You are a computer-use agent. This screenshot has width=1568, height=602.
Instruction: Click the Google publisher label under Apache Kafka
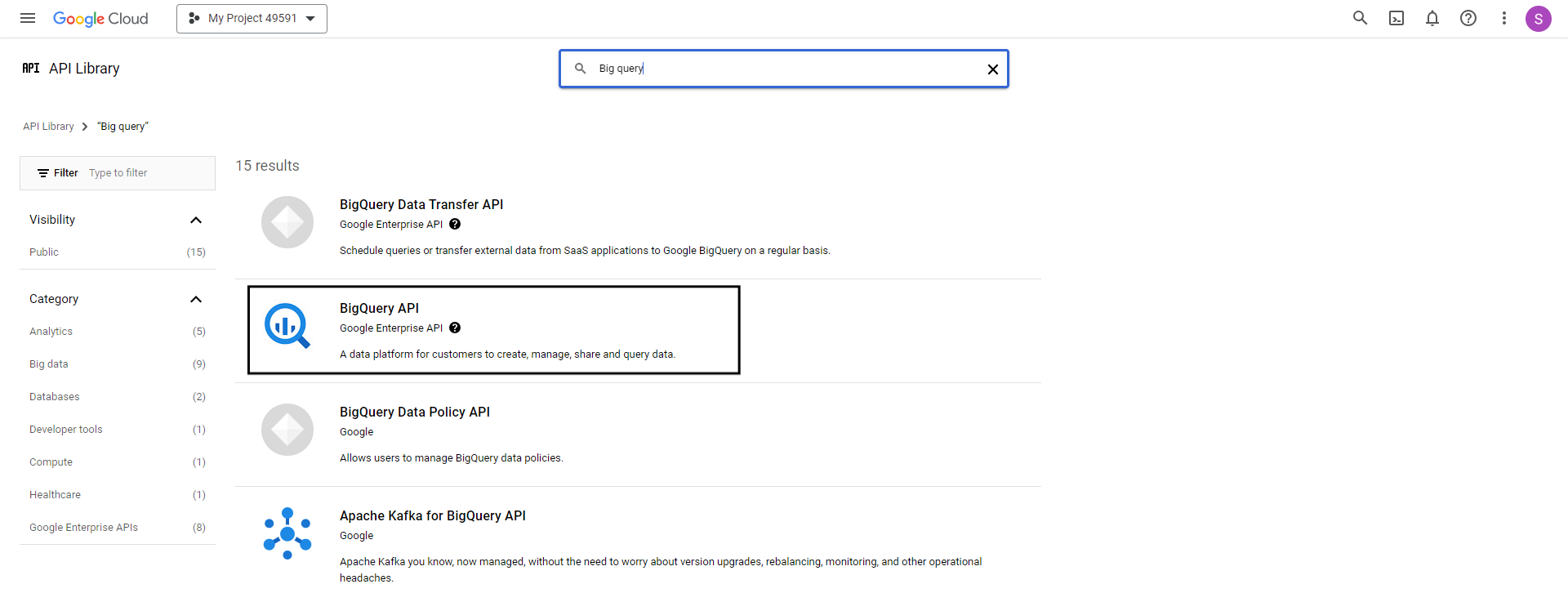coord(357,536)
